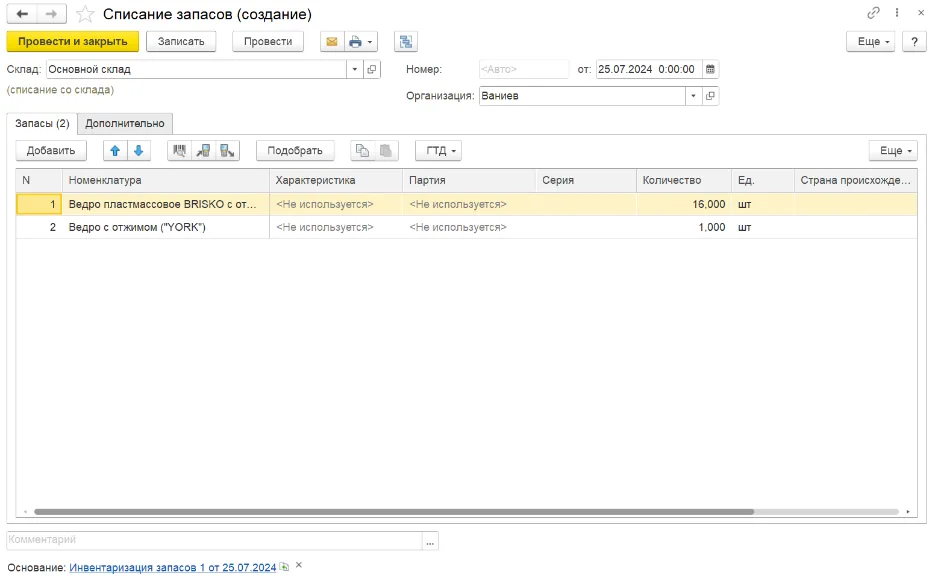This screenshot has height=575, width=935.
Task: Expand the Организация dropdown list
Action: [693, 95]
